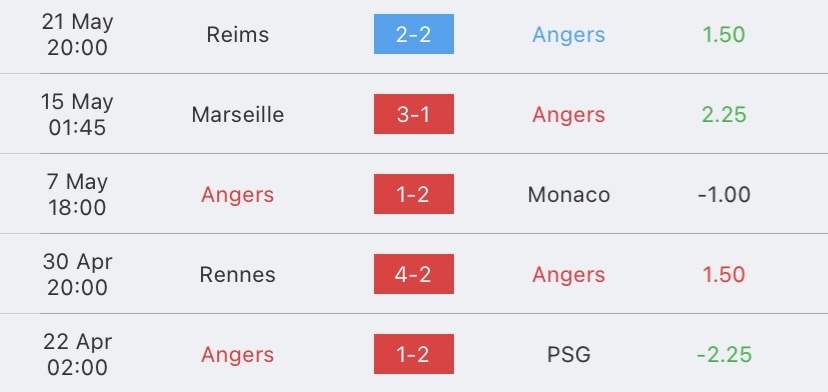Viewport: 828px width, 392px height.
Task: Click the 2.25 handicap value for Marseille match
Action: click(x=724, y=115)
